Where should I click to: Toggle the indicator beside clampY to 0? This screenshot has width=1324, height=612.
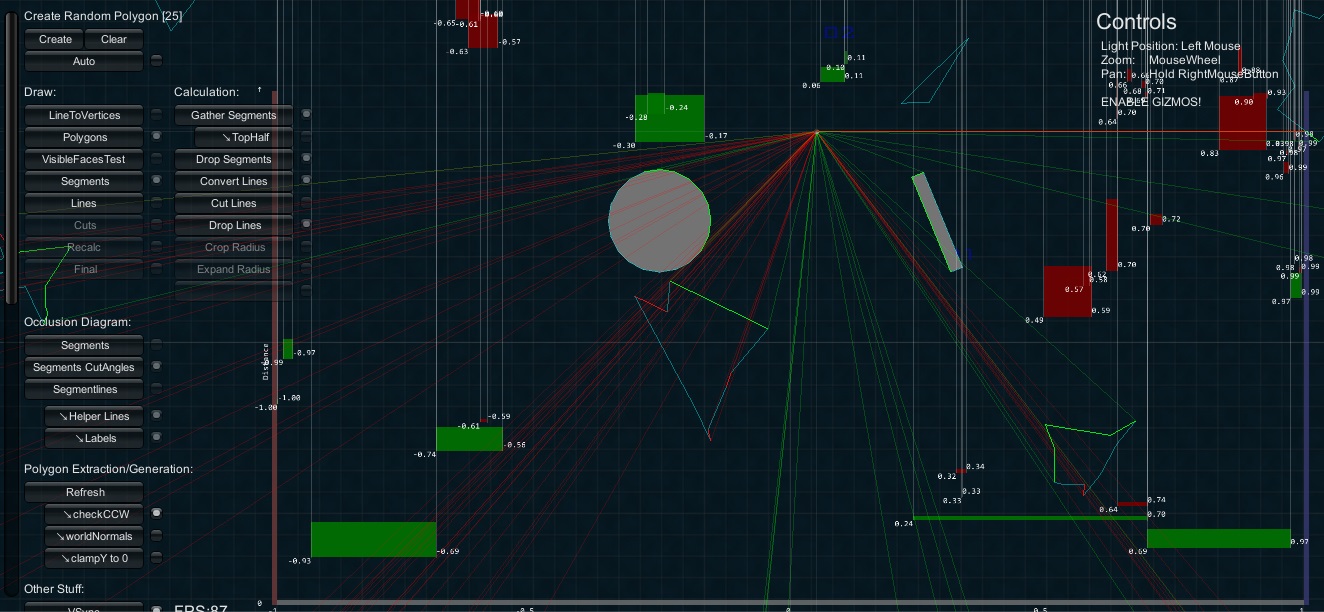pyautogui.click(x=156, y=558)
